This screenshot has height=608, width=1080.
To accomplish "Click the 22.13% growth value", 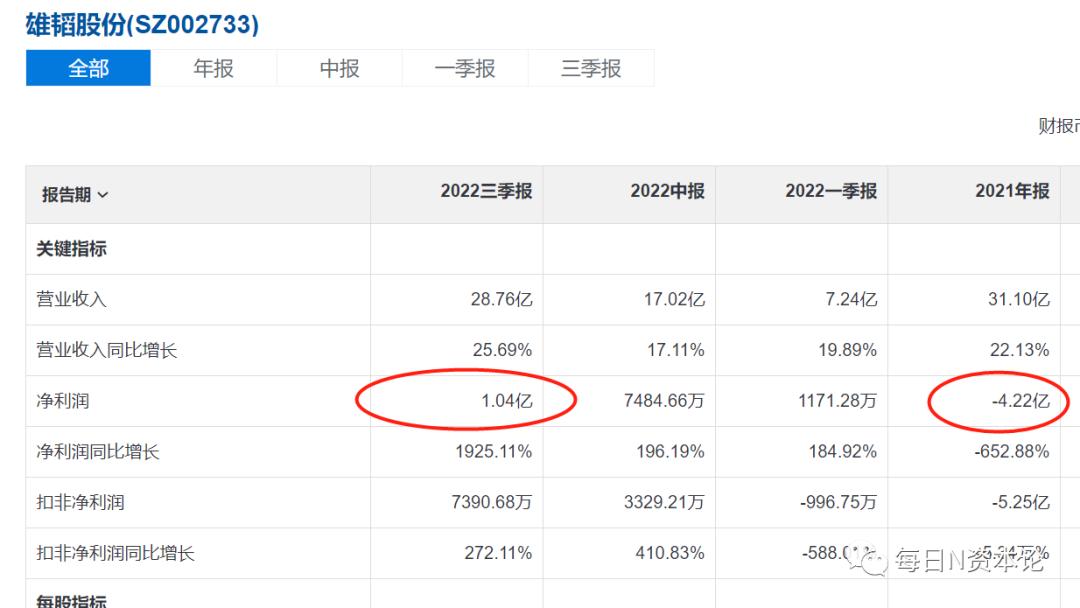I will tap(1019, 350).
